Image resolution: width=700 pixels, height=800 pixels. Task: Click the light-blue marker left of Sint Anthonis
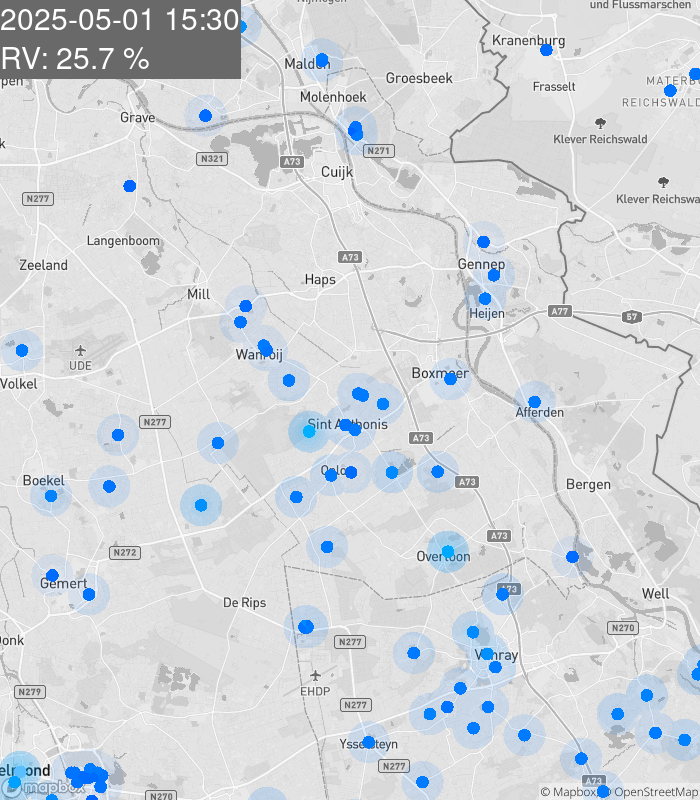point(309,431)
